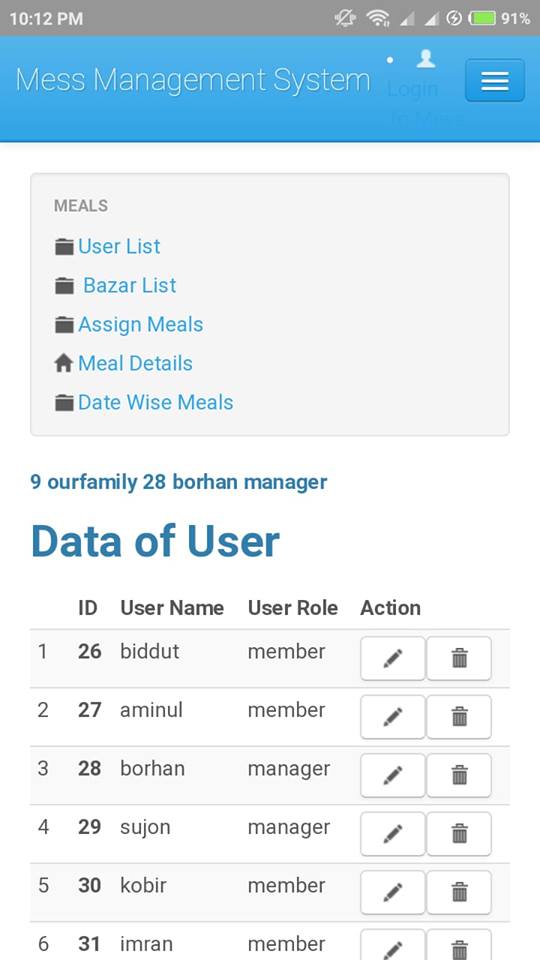Open the hamburger navigation menu
This screenshot has height=960, width=540.
495,80
